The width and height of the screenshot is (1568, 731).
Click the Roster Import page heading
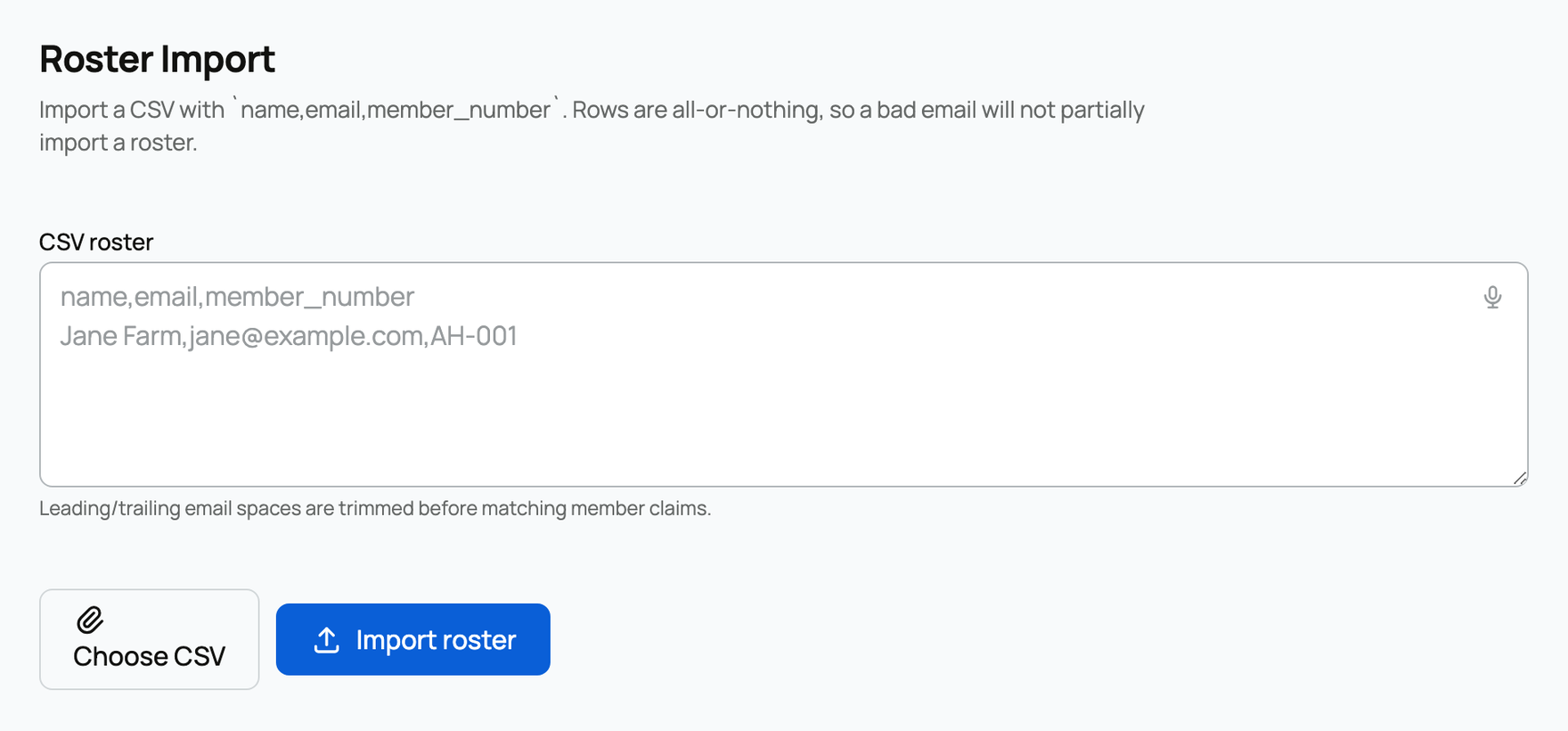tap(158, 59)
